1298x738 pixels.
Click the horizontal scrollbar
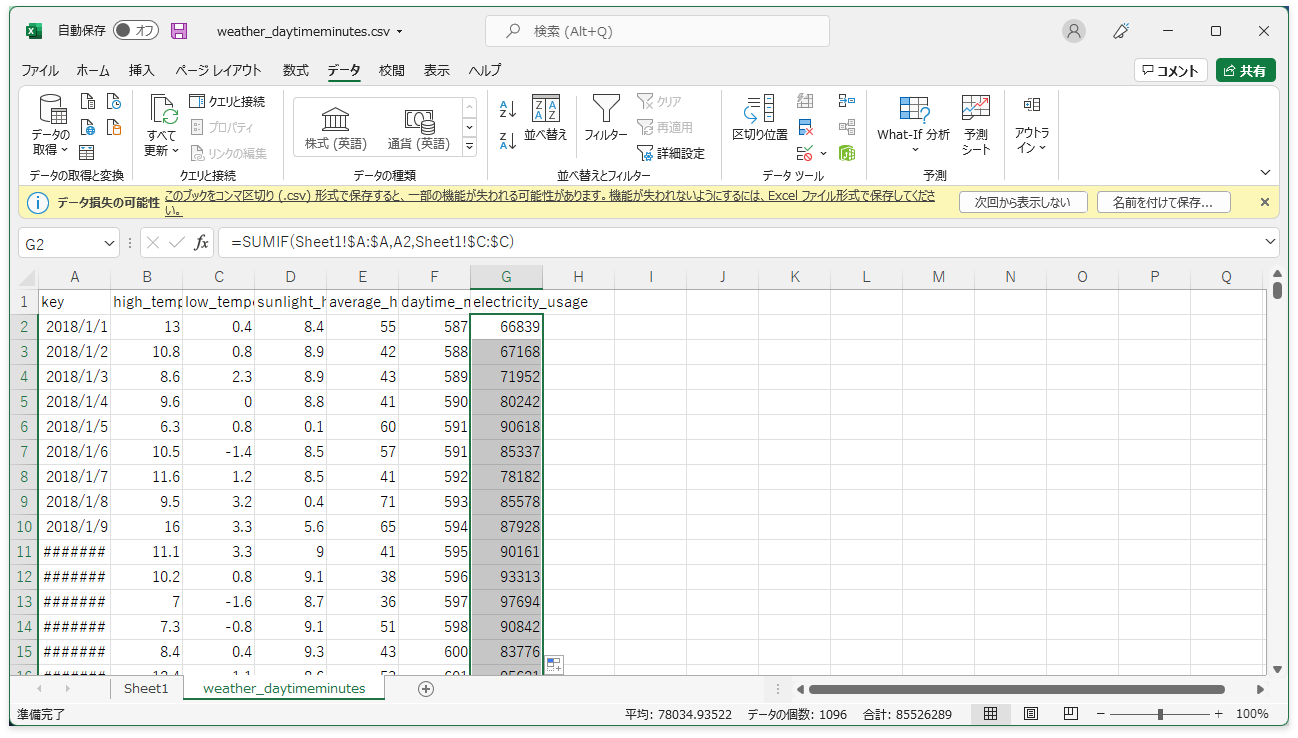tap(1017, 689)
